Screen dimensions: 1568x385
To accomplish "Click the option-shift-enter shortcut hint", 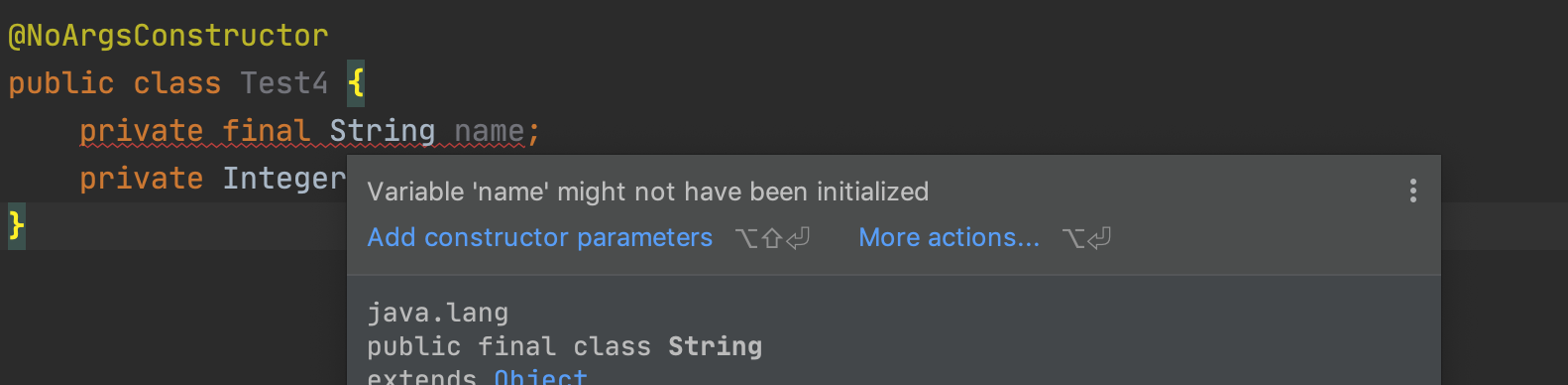I will click(x=772, y=238).
